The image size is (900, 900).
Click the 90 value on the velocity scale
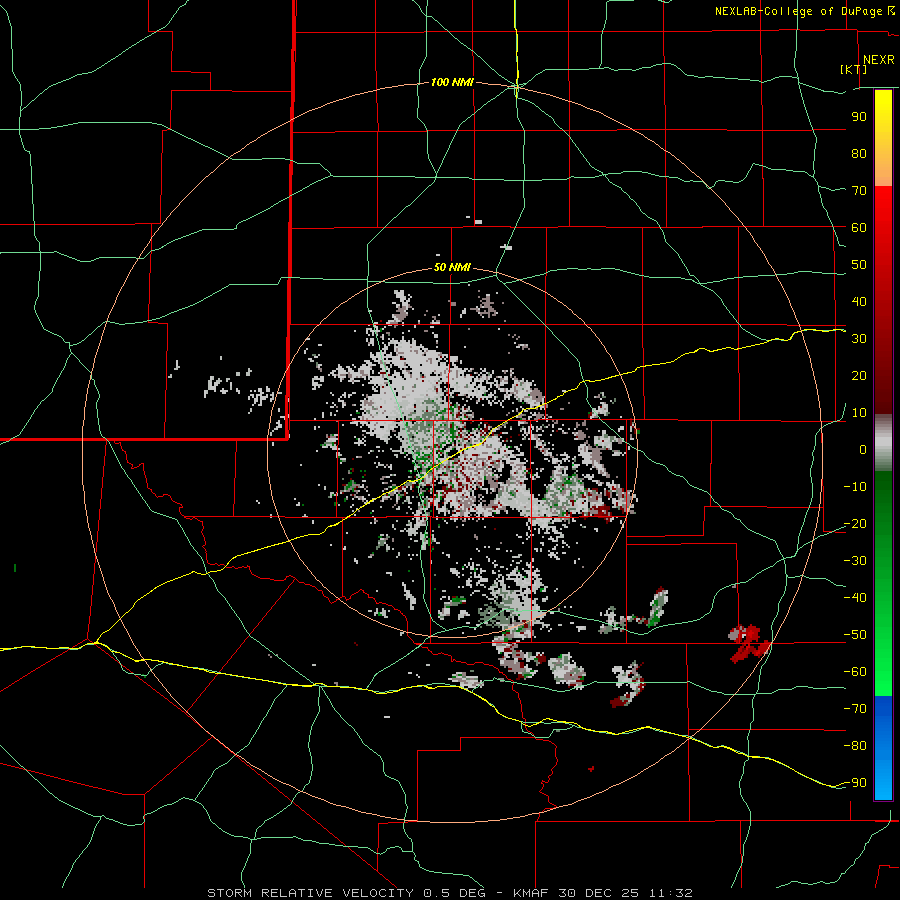point(859,117)
